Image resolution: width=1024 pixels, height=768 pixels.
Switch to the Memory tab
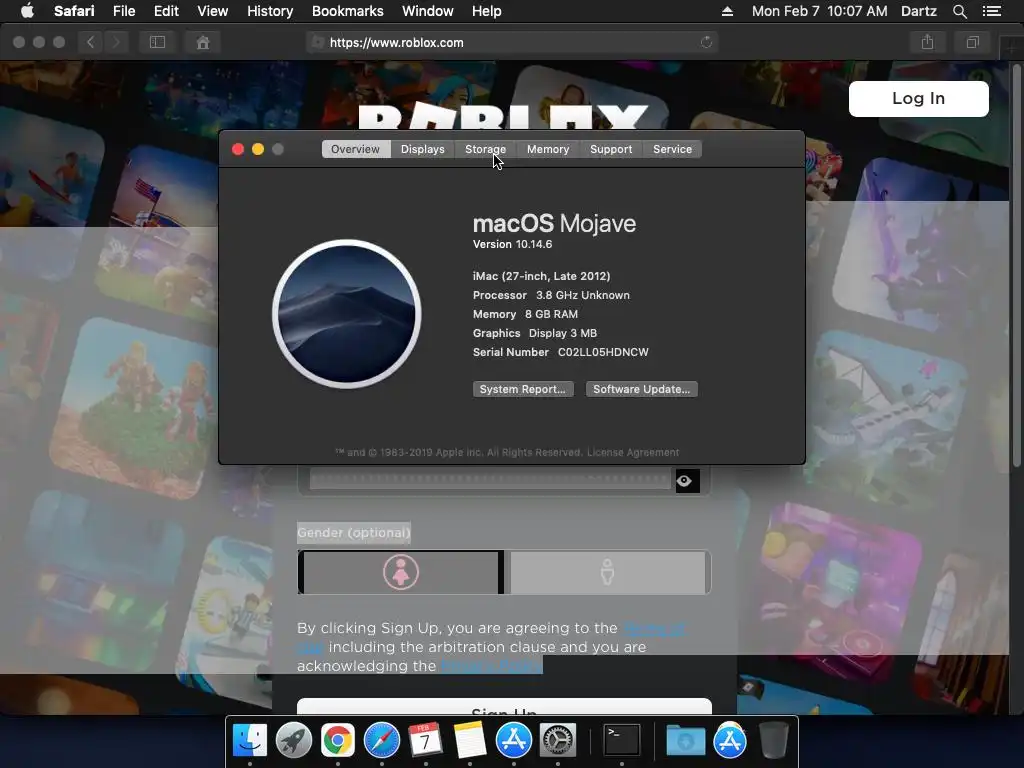coord(548,149)
